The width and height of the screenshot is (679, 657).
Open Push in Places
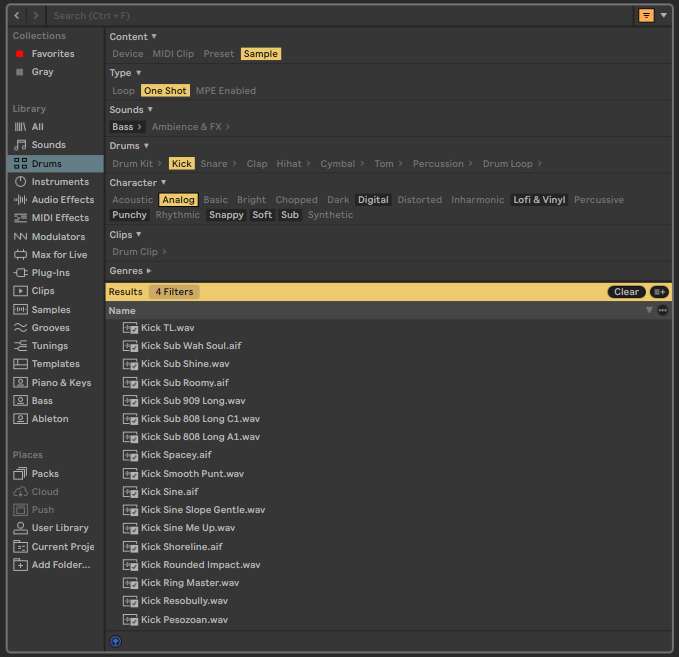coord(34,510)
